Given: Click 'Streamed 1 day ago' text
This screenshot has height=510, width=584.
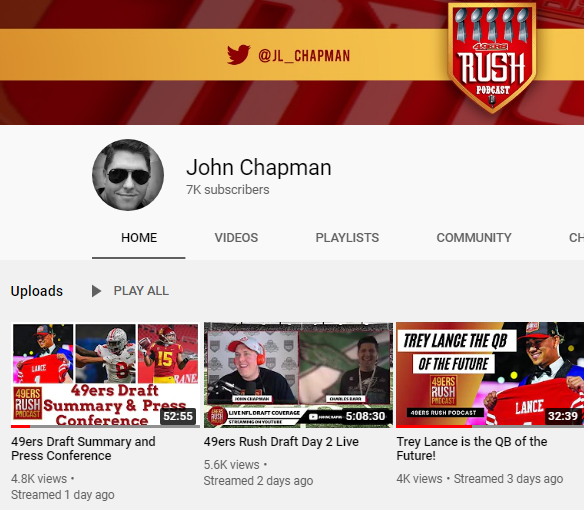Looking at the screenshot, I should pos(63,495).
